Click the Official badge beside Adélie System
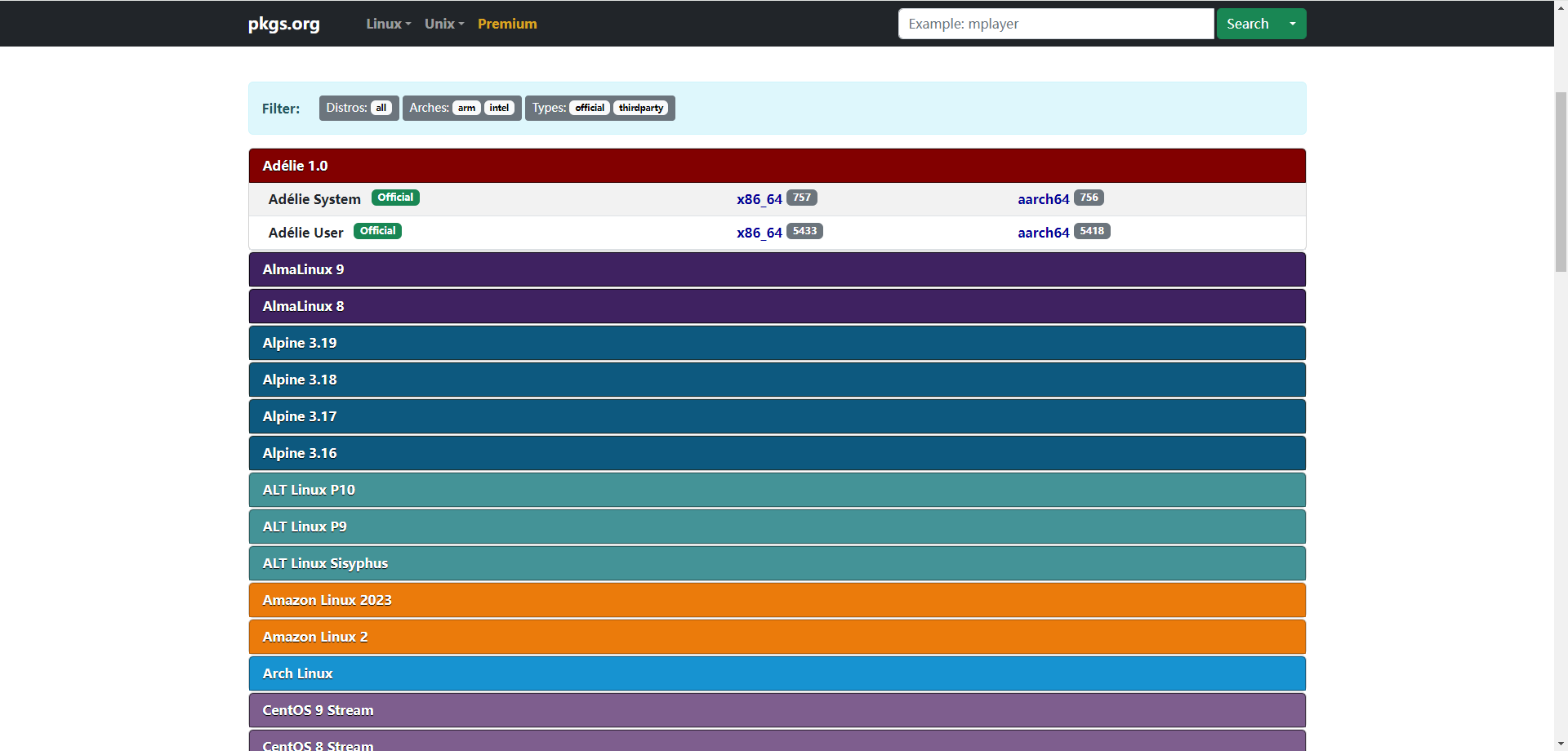This screenshot has height=751, width=1568. point(395,198)
